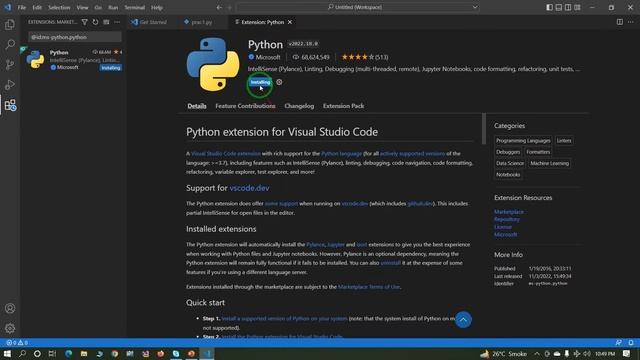The height and width of the screenshot is (360, 640).
Task: Select the Feature Contributions tab
Action: (x=245, y=106)
